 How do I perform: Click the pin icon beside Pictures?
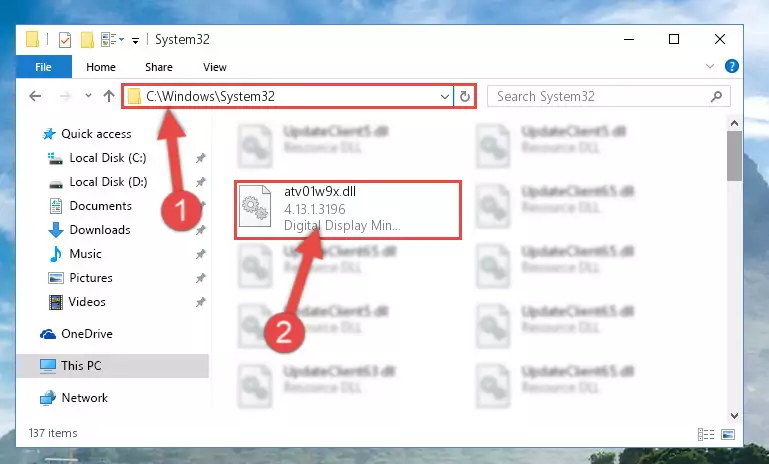(201, 278)
